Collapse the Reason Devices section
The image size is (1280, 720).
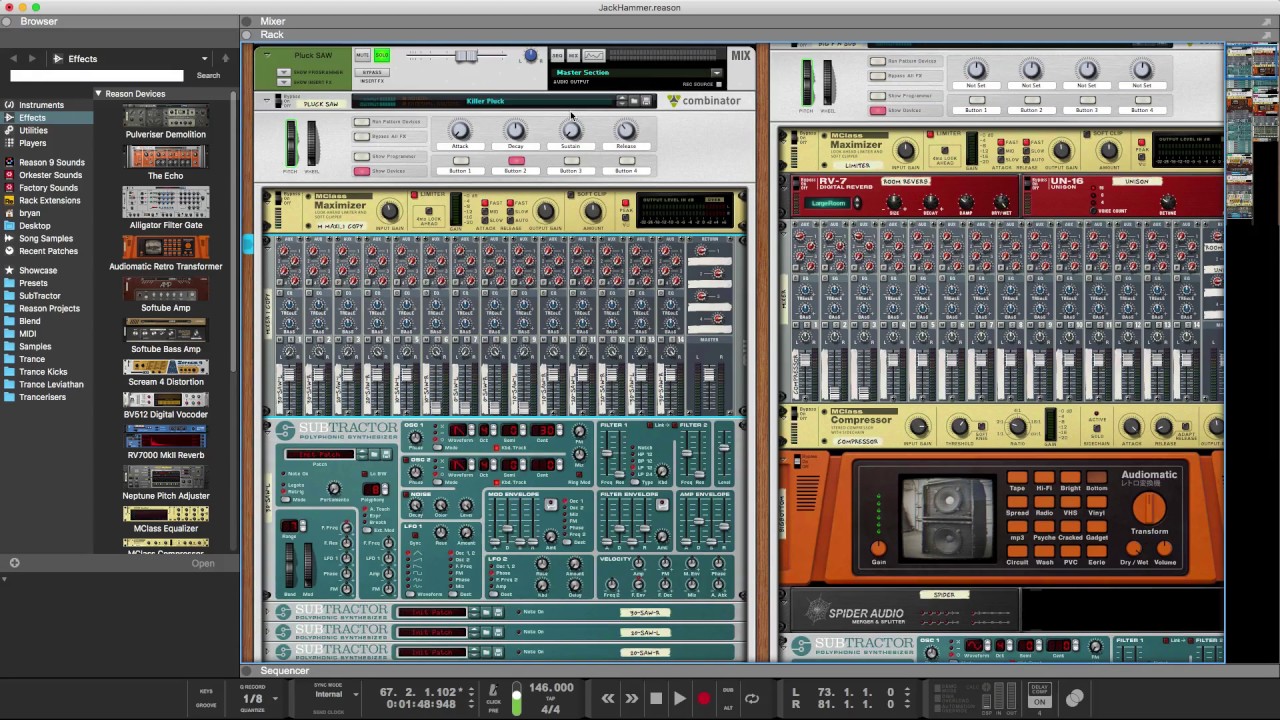98,94
